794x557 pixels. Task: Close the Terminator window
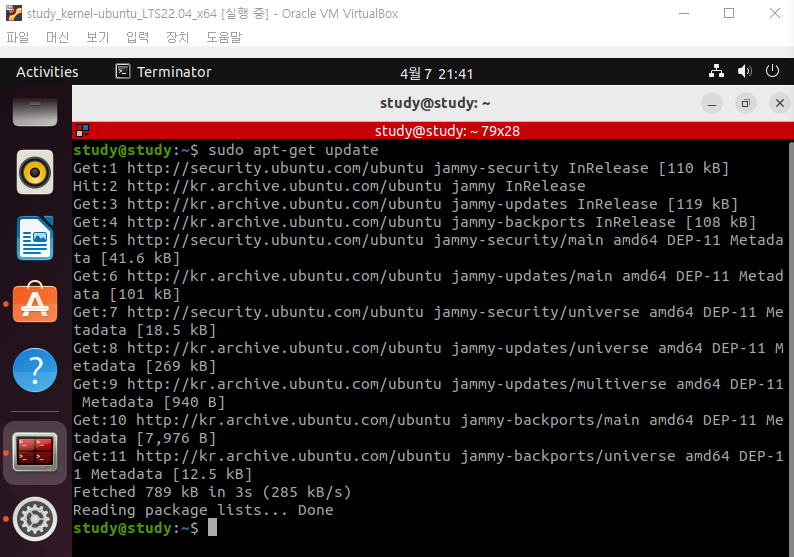780,103
